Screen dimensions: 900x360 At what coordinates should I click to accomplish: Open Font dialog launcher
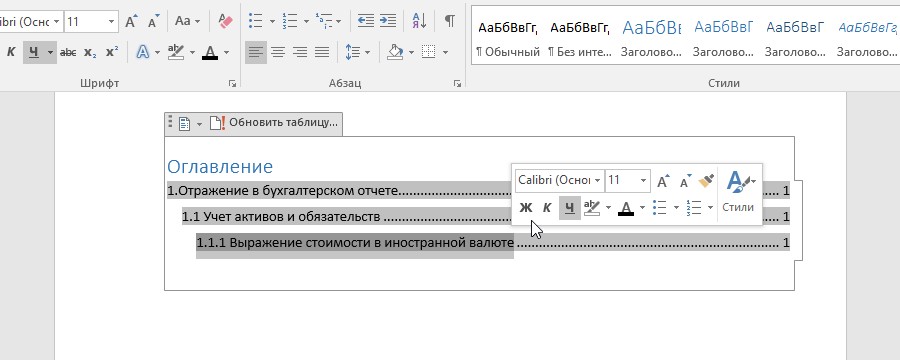[x=232, y=84]
